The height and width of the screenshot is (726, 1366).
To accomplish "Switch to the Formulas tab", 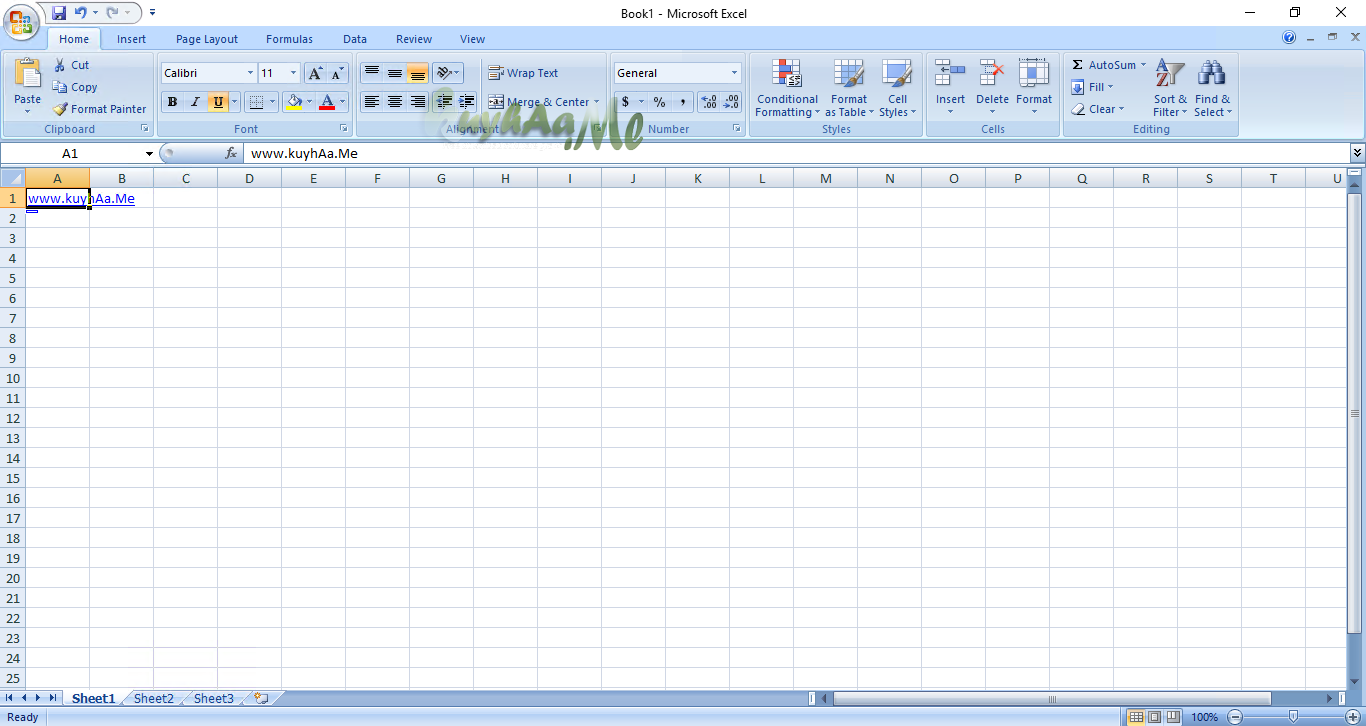I will point(289,39).
